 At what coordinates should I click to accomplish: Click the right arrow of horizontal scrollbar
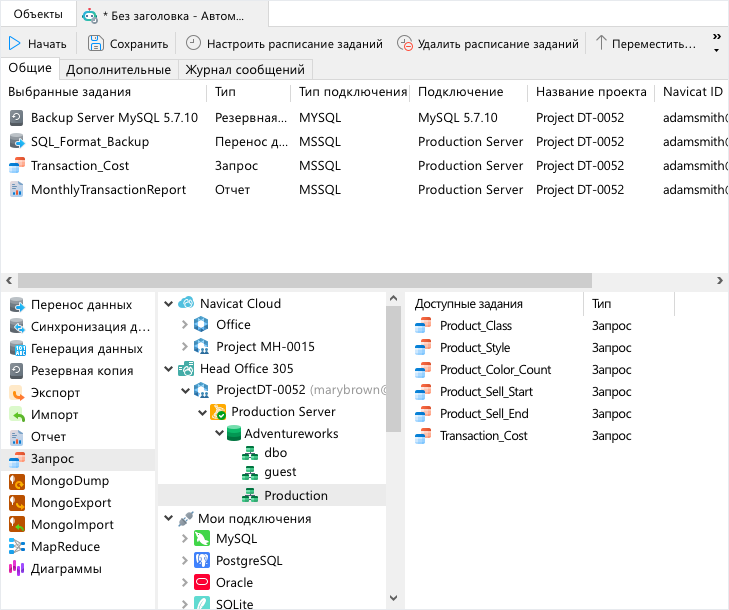pos(720,281)
